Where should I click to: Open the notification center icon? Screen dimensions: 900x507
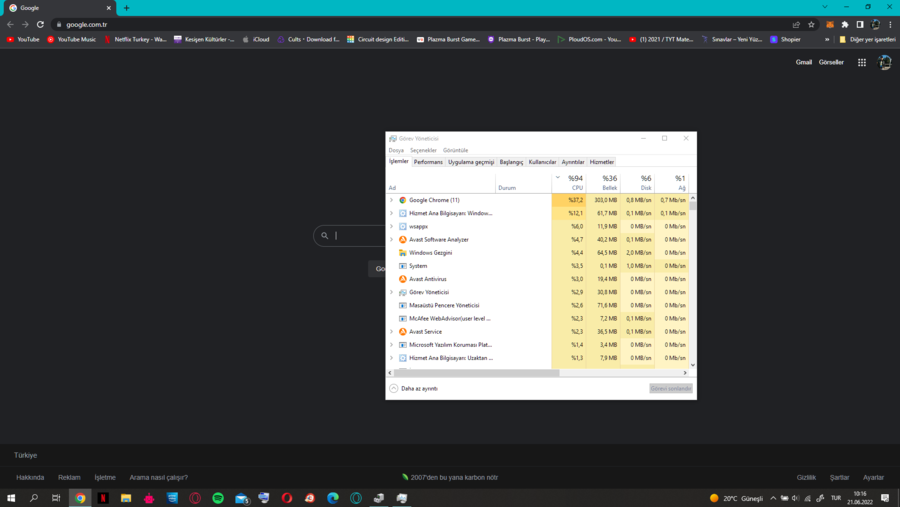(885, 498)
